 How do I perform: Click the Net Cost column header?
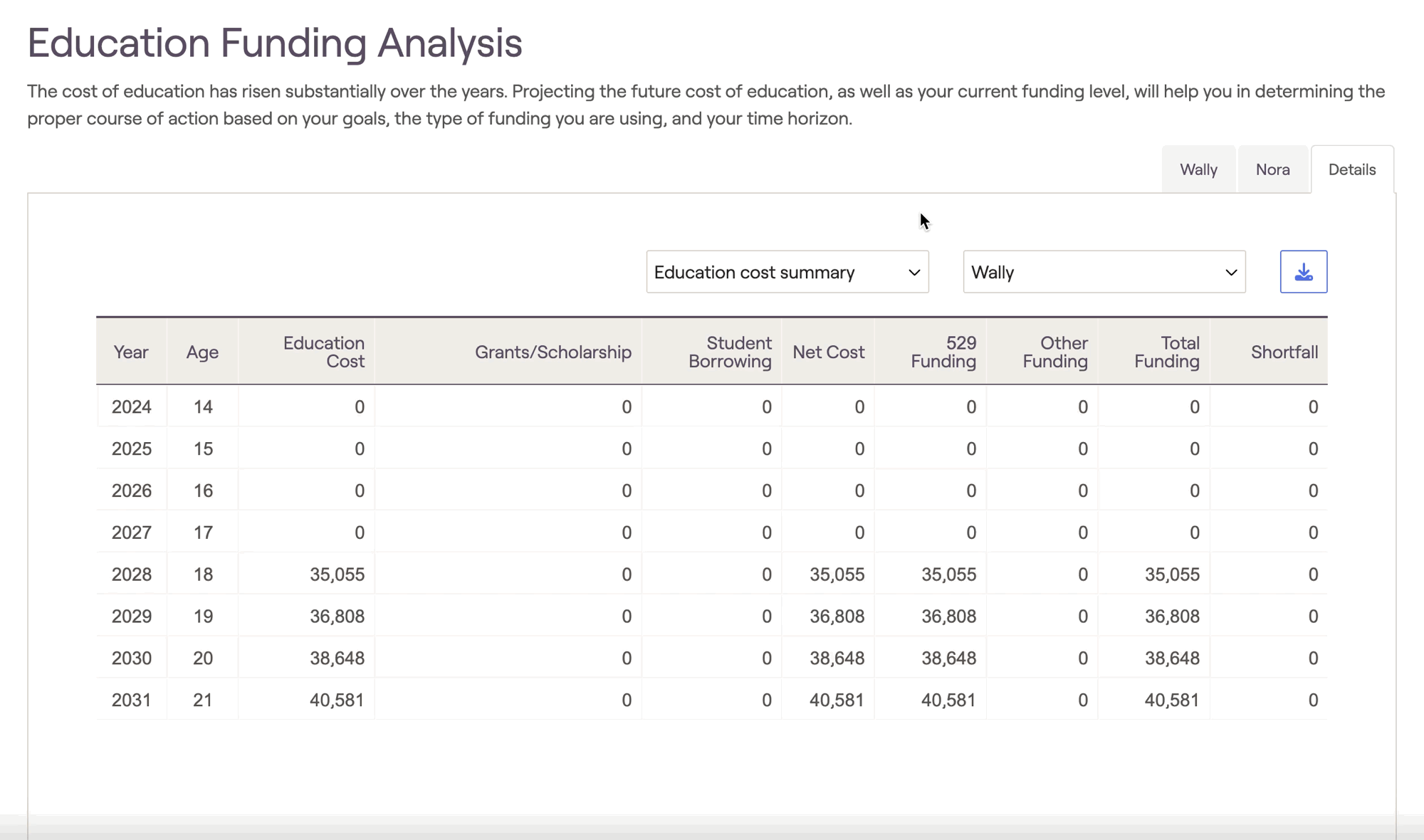click(828, 352)
